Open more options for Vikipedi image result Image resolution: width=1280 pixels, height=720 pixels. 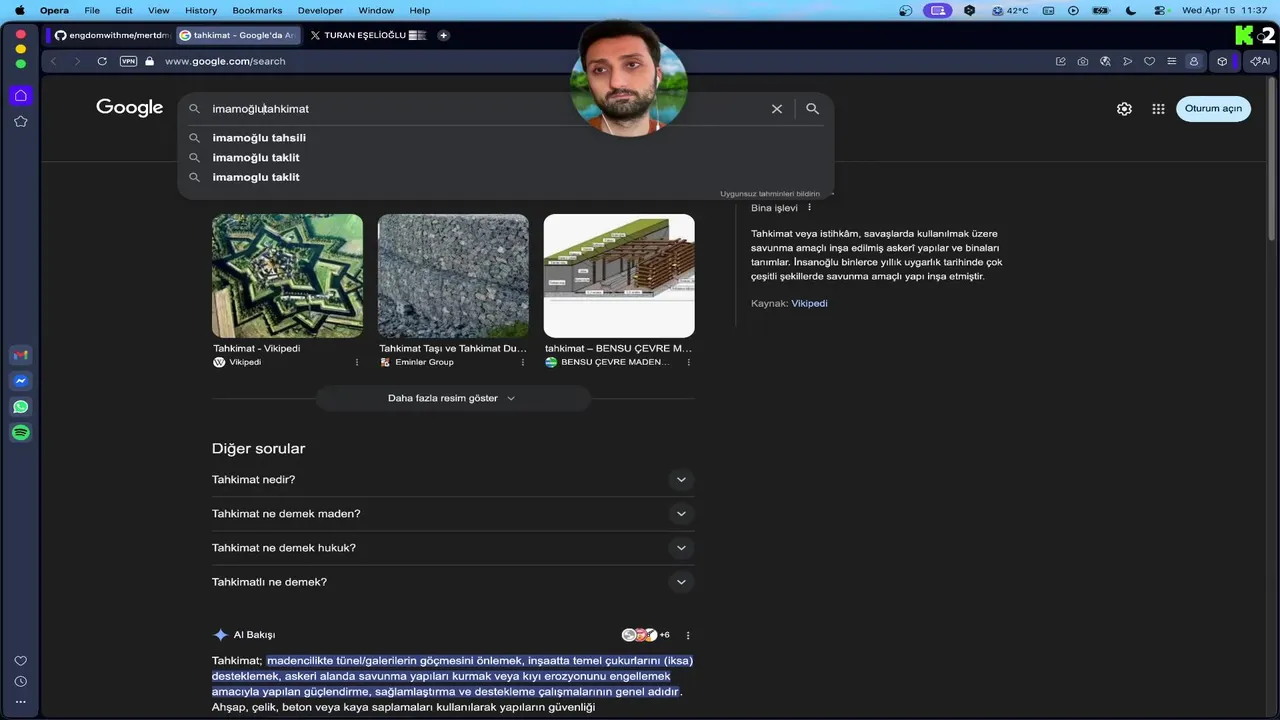point(357,362)
